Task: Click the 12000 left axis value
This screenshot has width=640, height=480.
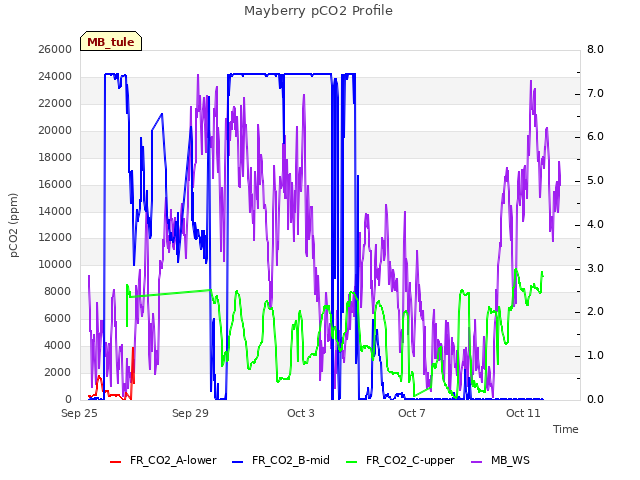Action: point(55,238)
